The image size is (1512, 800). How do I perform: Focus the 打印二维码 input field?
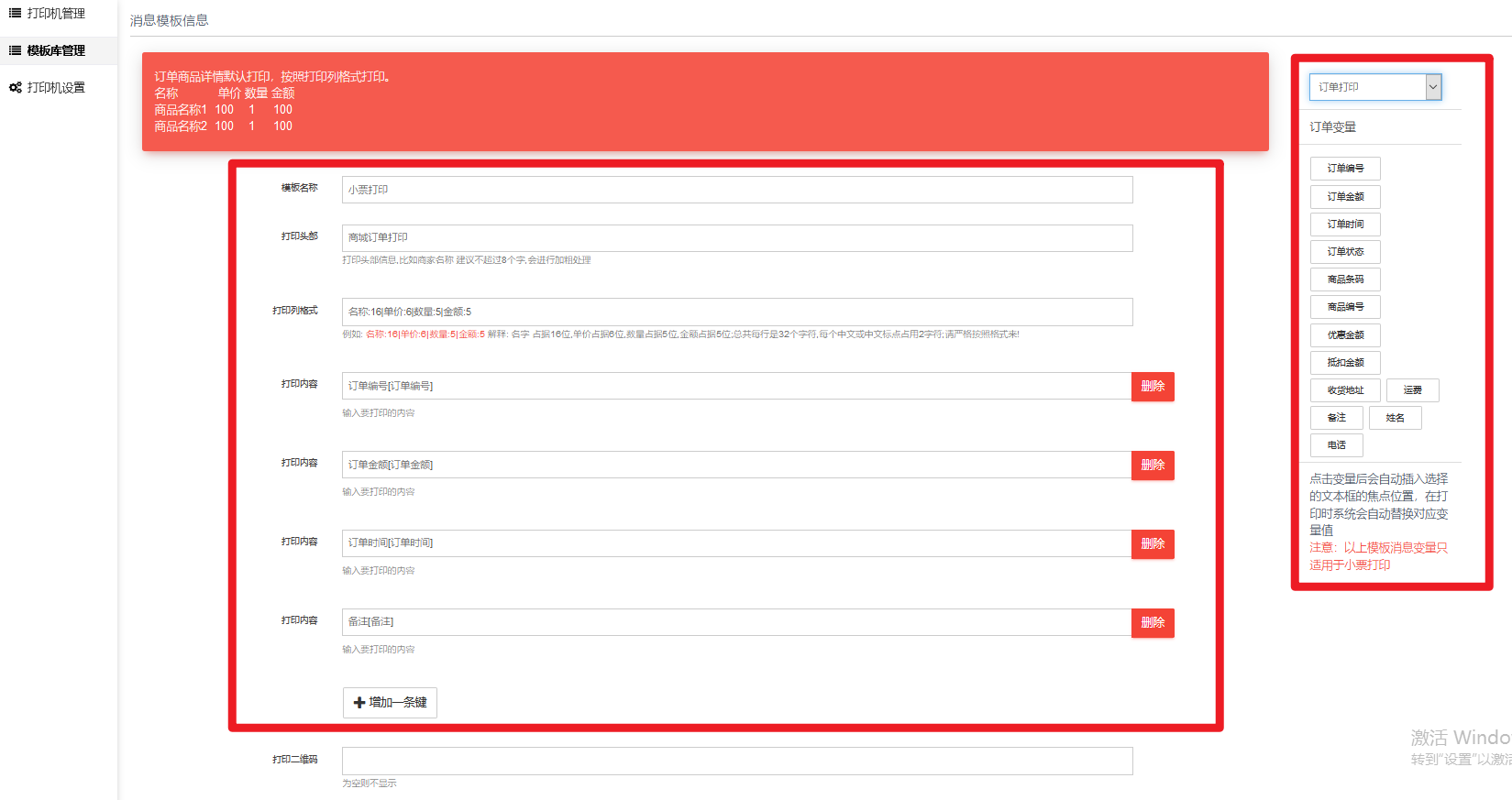[x=737, y=761]
